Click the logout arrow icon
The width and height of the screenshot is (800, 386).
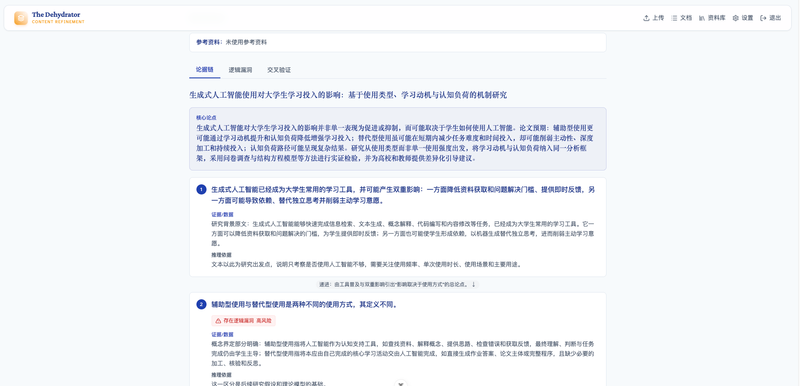pos(763,18)
